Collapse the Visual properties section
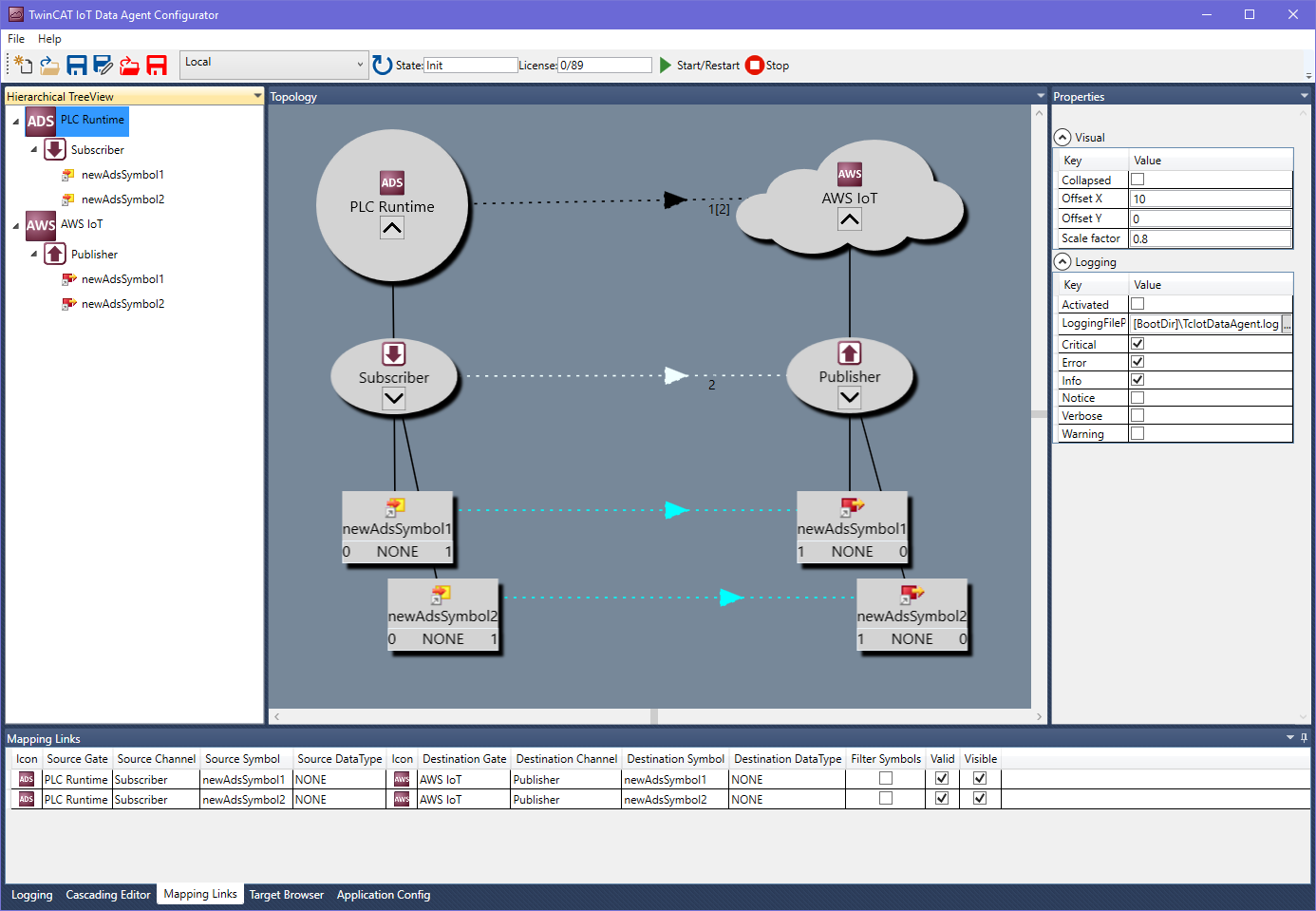 tap(1062, 137)
